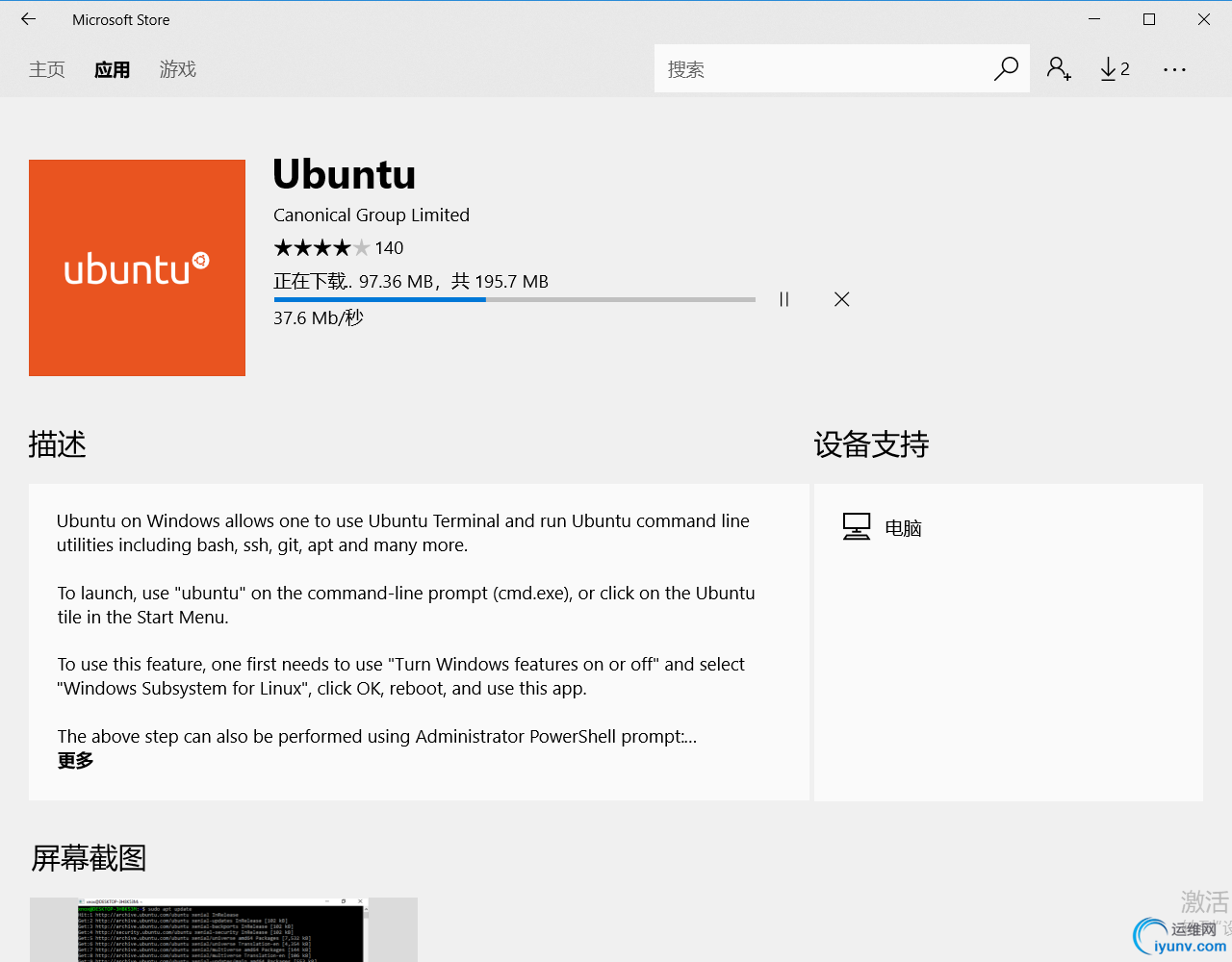Open the account sign-in icon
The width and height of the screenshot is (1232, 962).
point(1059,68)
